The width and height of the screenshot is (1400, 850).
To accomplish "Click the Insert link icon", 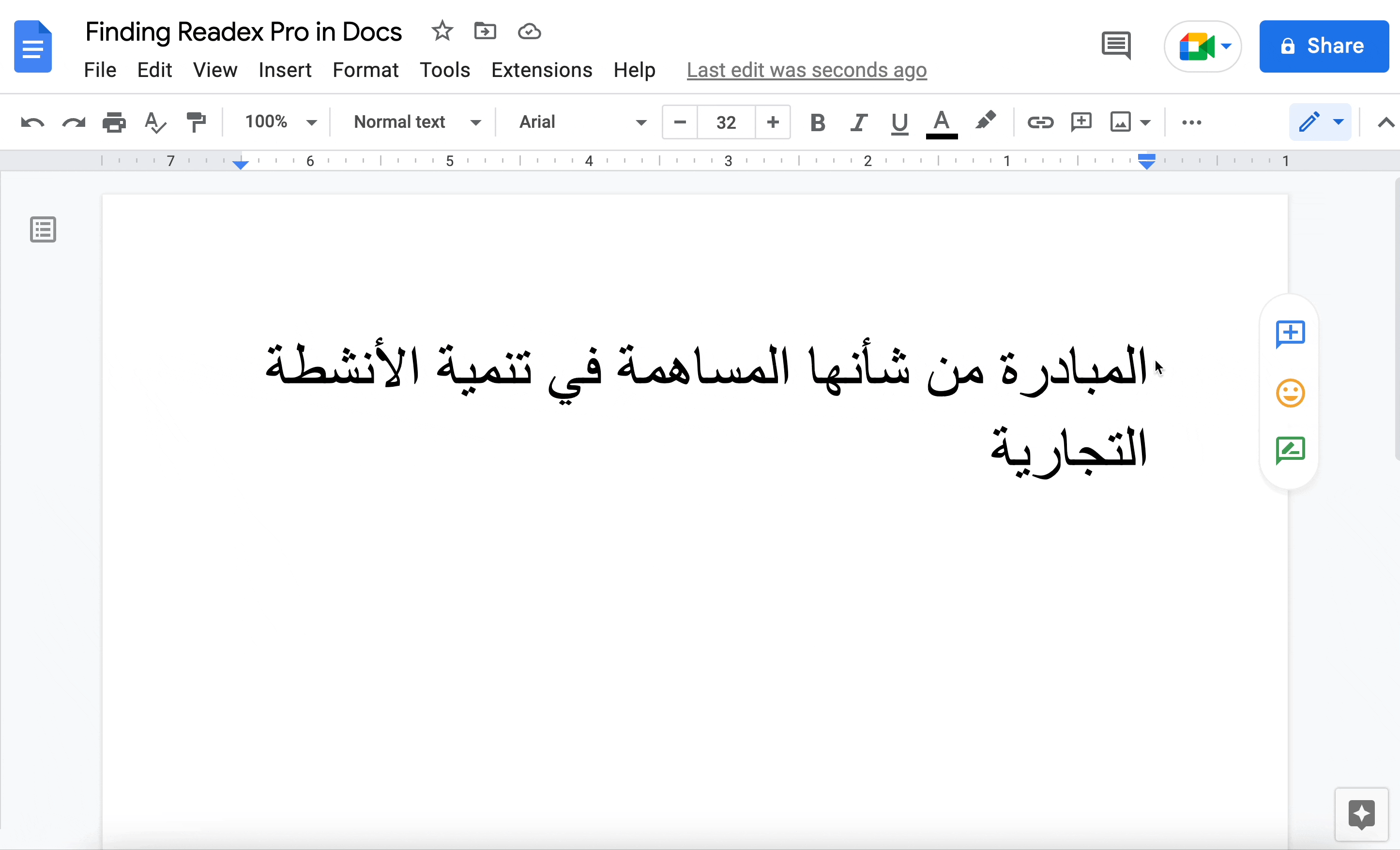I will (1041, 122).
